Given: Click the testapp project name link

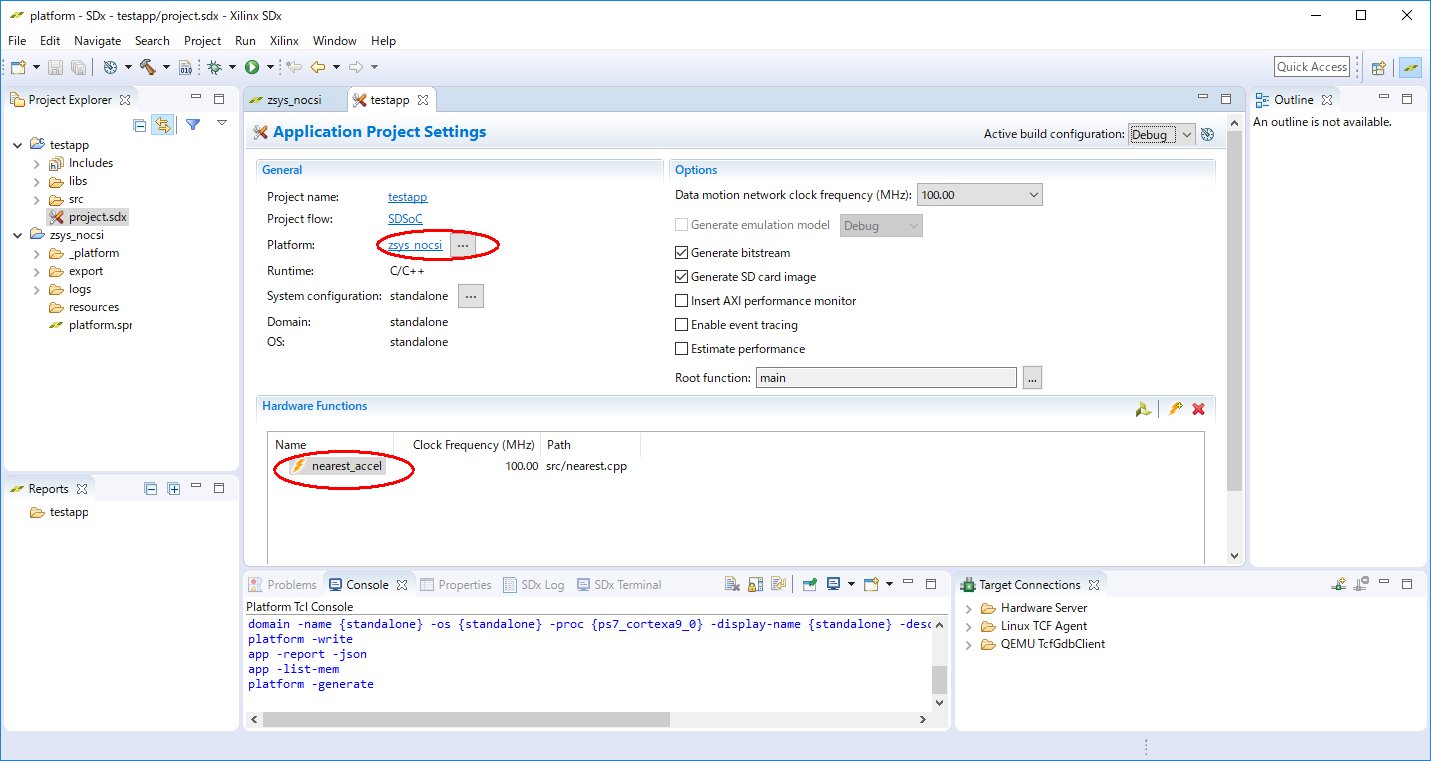Looking at the screenshot, I should pyautogui.click(x=407, y=197).
